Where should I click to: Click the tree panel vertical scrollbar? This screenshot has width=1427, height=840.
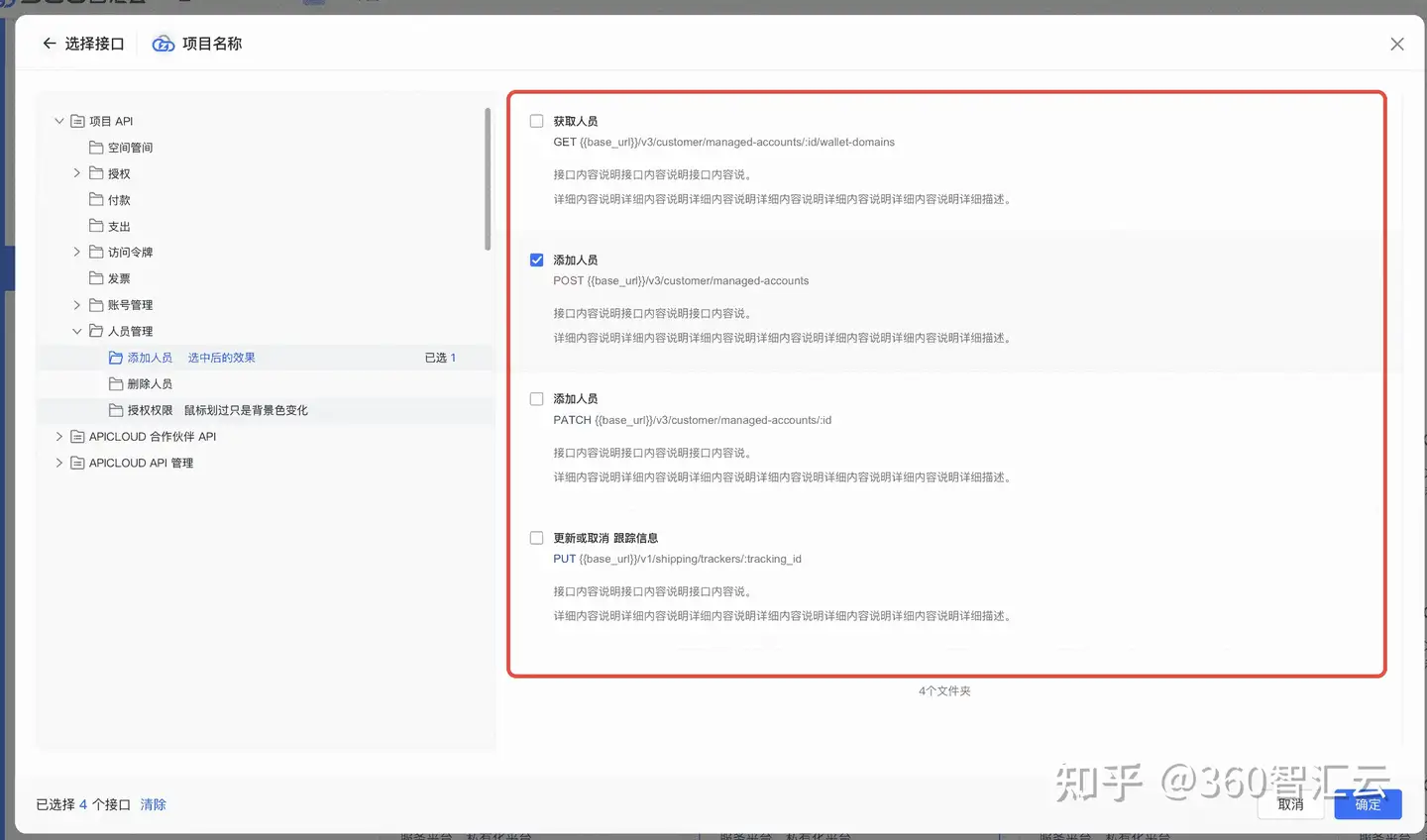(488, 179)
